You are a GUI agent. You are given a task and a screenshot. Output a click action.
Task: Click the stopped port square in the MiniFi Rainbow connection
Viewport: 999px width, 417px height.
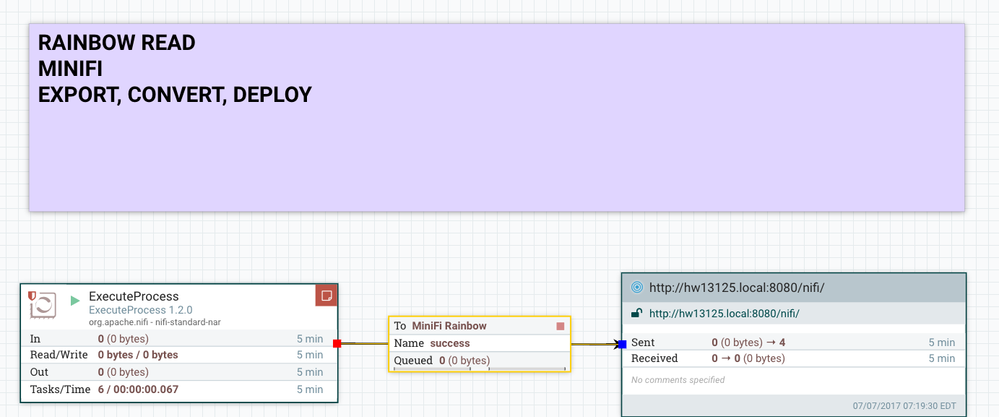(x=560, y=326)
